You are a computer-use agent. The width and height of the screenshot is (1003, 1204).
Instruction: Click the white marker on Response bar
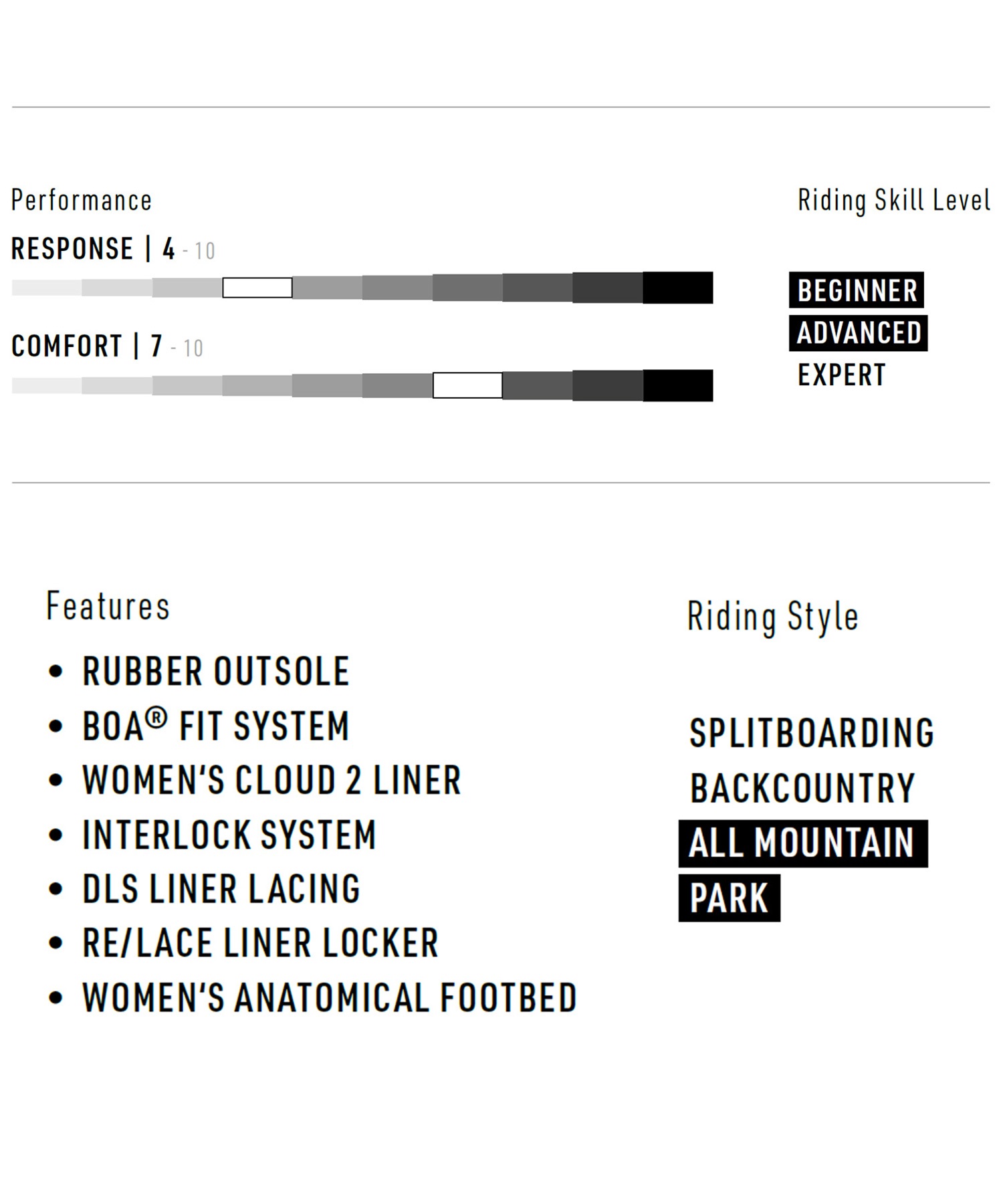point(257,288)
